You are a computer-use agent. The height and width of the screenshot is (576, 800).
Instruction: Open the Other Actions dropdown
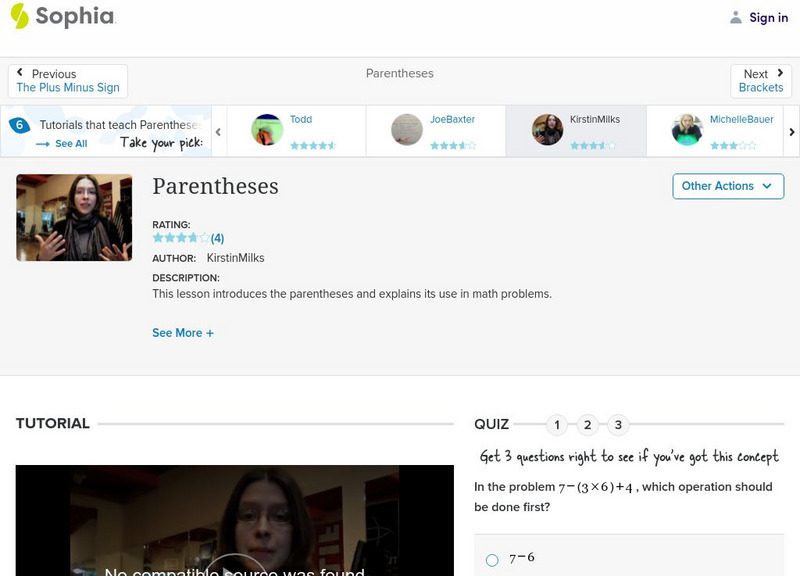pos(728,186)
